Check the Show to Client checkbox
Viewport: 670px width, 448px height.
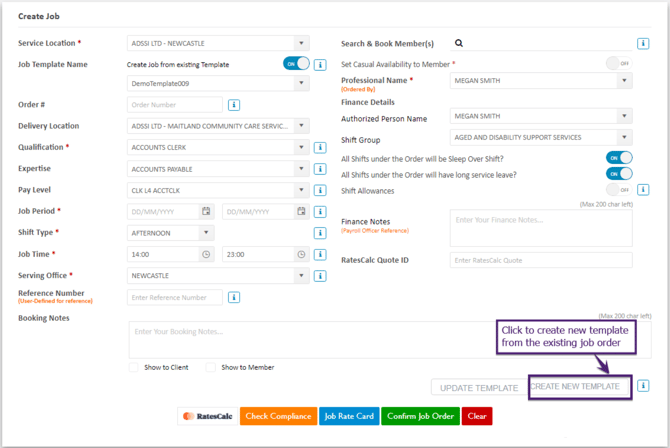click(134, 367)
